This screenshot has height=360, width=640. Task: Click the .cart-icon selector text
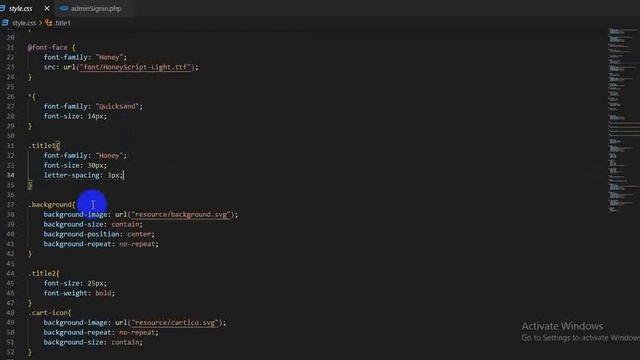click(48, 313)
